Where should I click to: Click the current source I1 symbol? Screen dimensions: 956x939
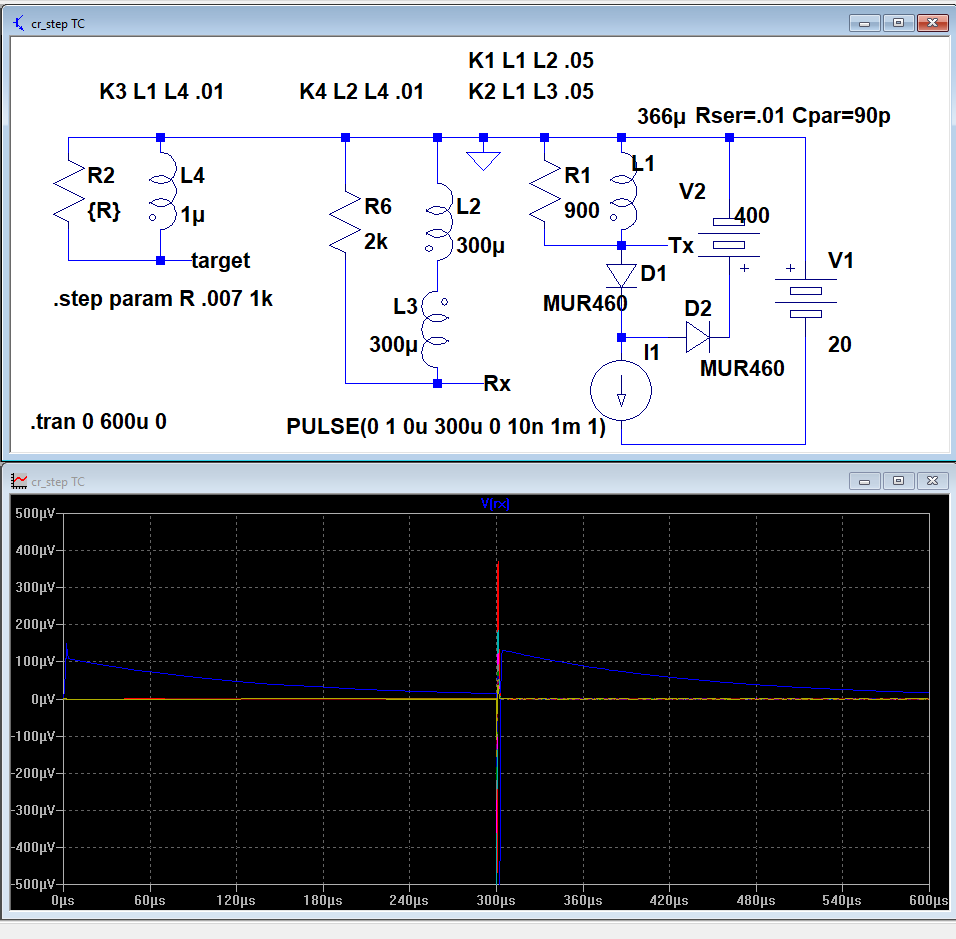point(621,390)
